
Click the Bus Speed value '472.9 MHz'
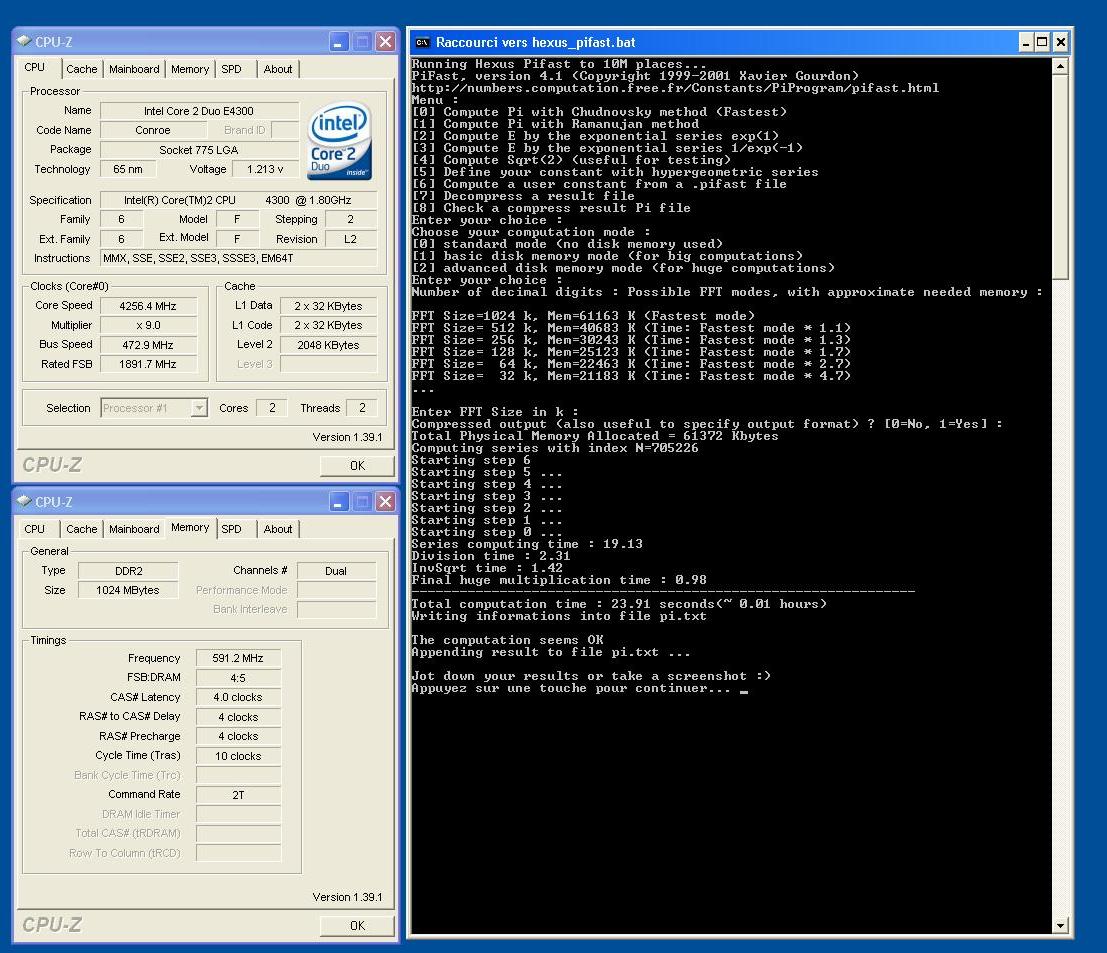pyautogui.click(x=148, y=345)
